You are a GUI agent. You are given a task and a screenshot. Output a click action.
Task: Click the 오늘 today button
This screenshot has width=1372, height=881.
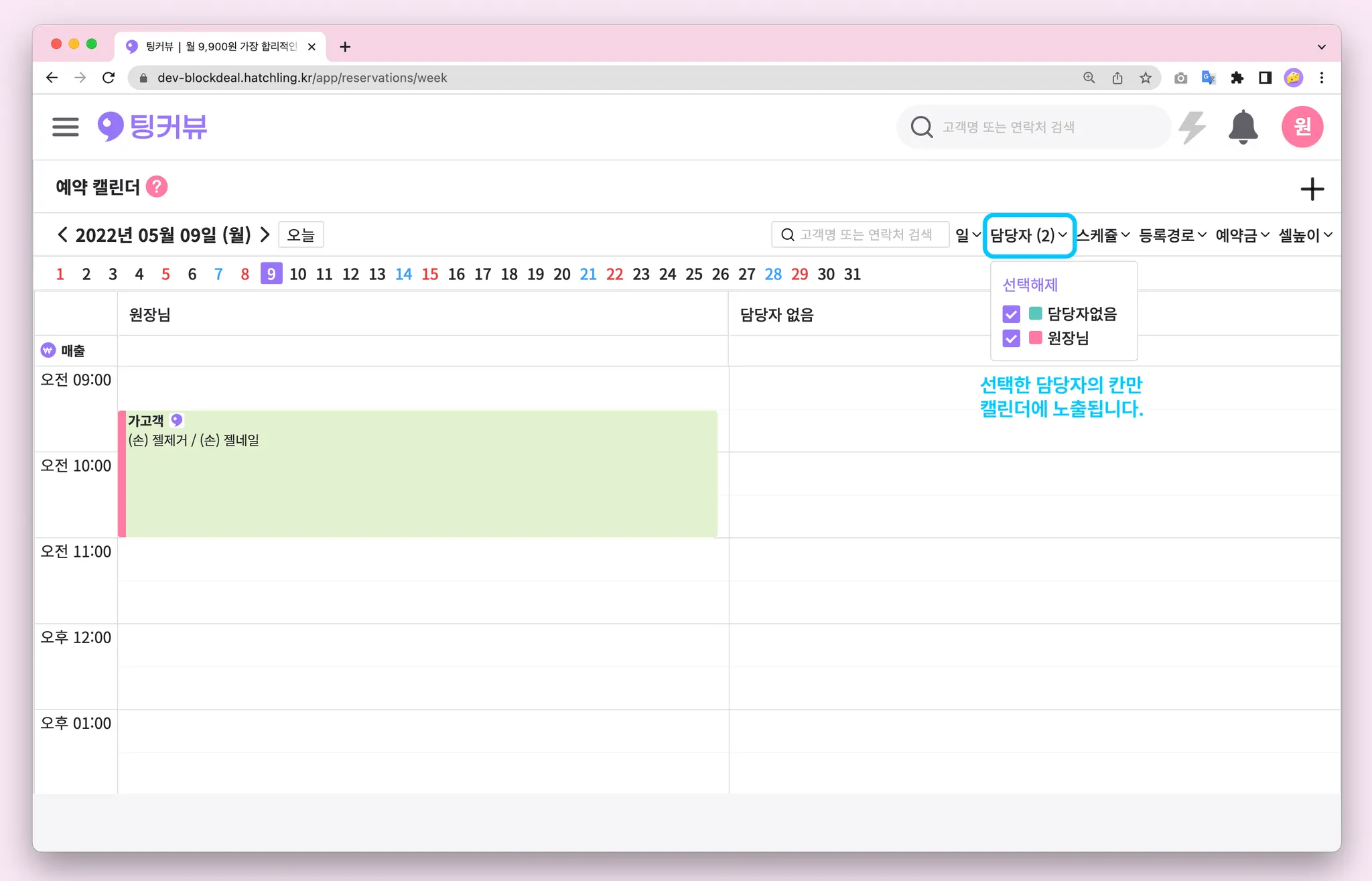pos(301,235)
